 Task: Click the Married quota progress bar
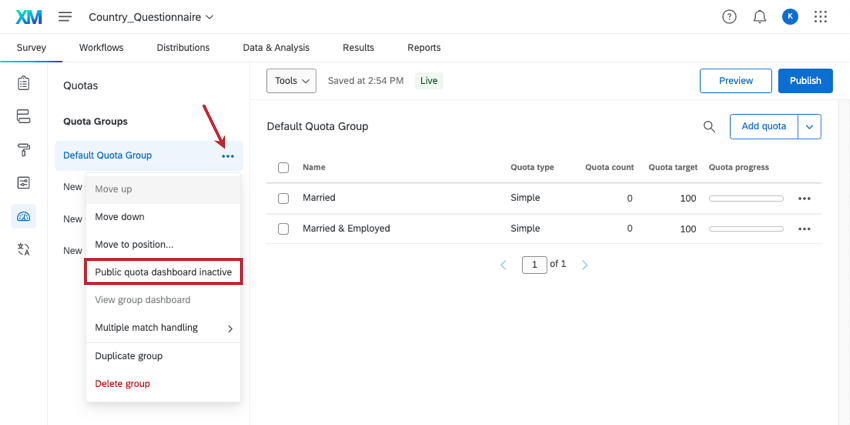click(x=746, y=199)
